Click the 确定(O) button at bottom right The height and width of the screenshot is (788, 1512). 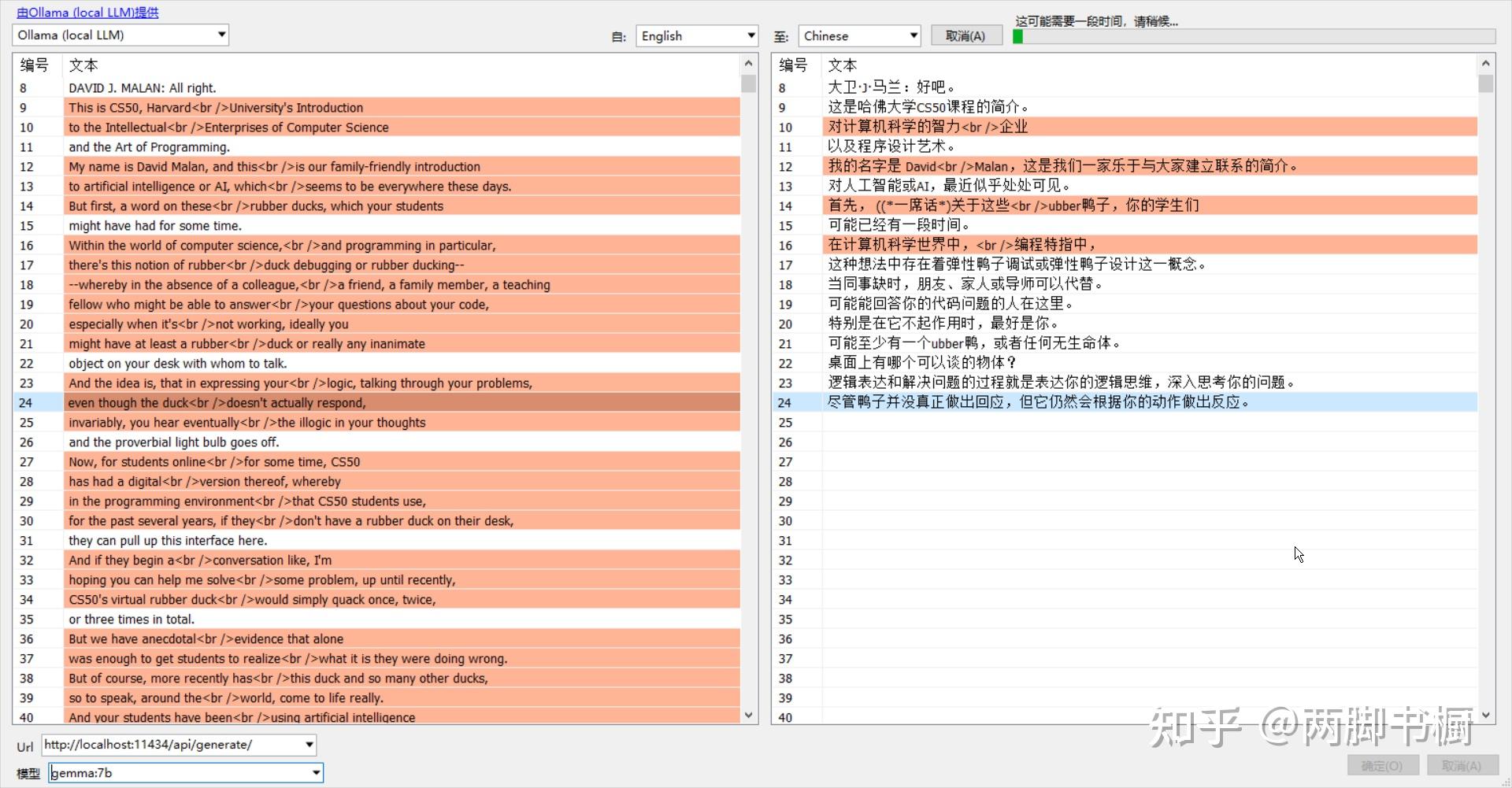click(x=1383, y=765)
